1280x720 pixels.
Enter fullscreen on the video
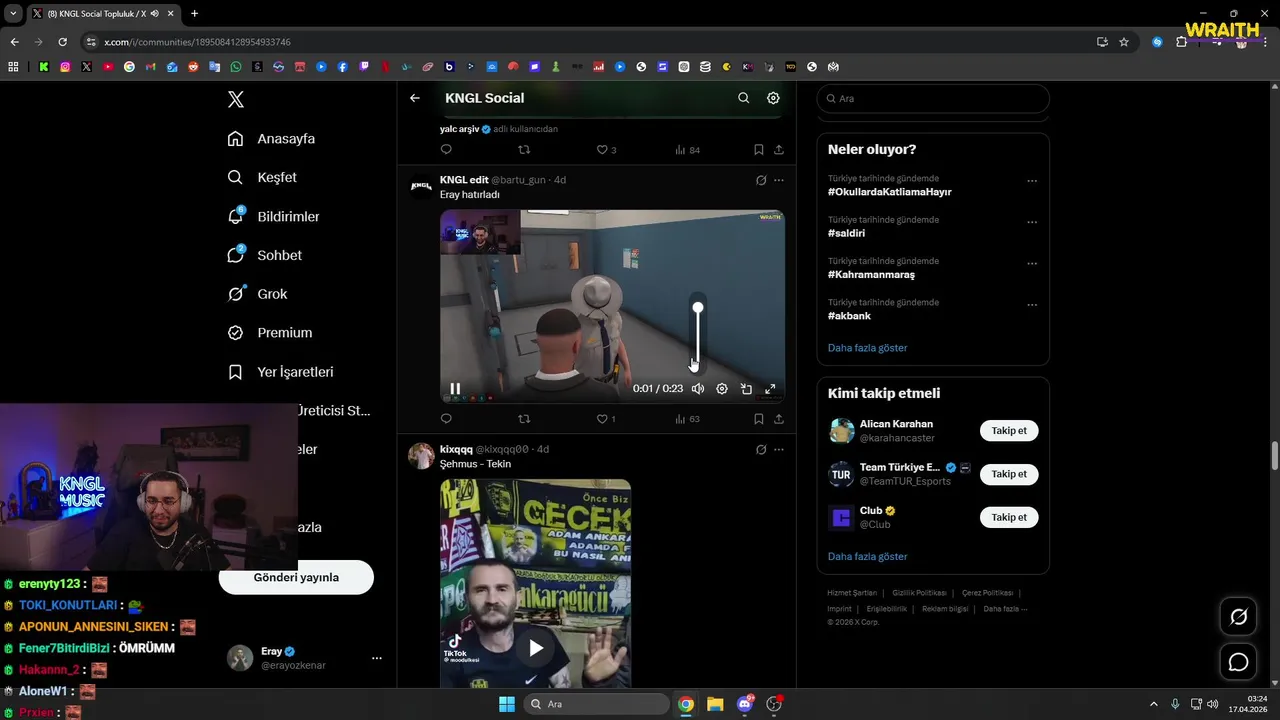pyautogui.click(x=770, y=389)
